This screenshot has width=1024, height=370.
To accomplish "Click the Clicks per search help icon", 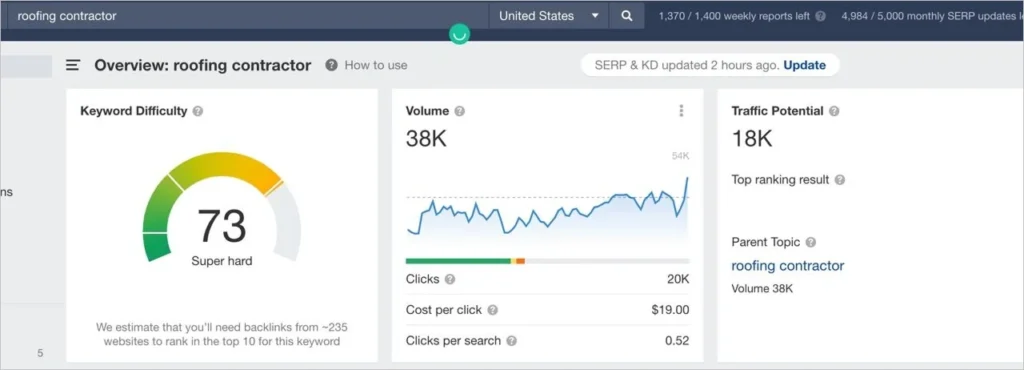I will pos(512,341).
